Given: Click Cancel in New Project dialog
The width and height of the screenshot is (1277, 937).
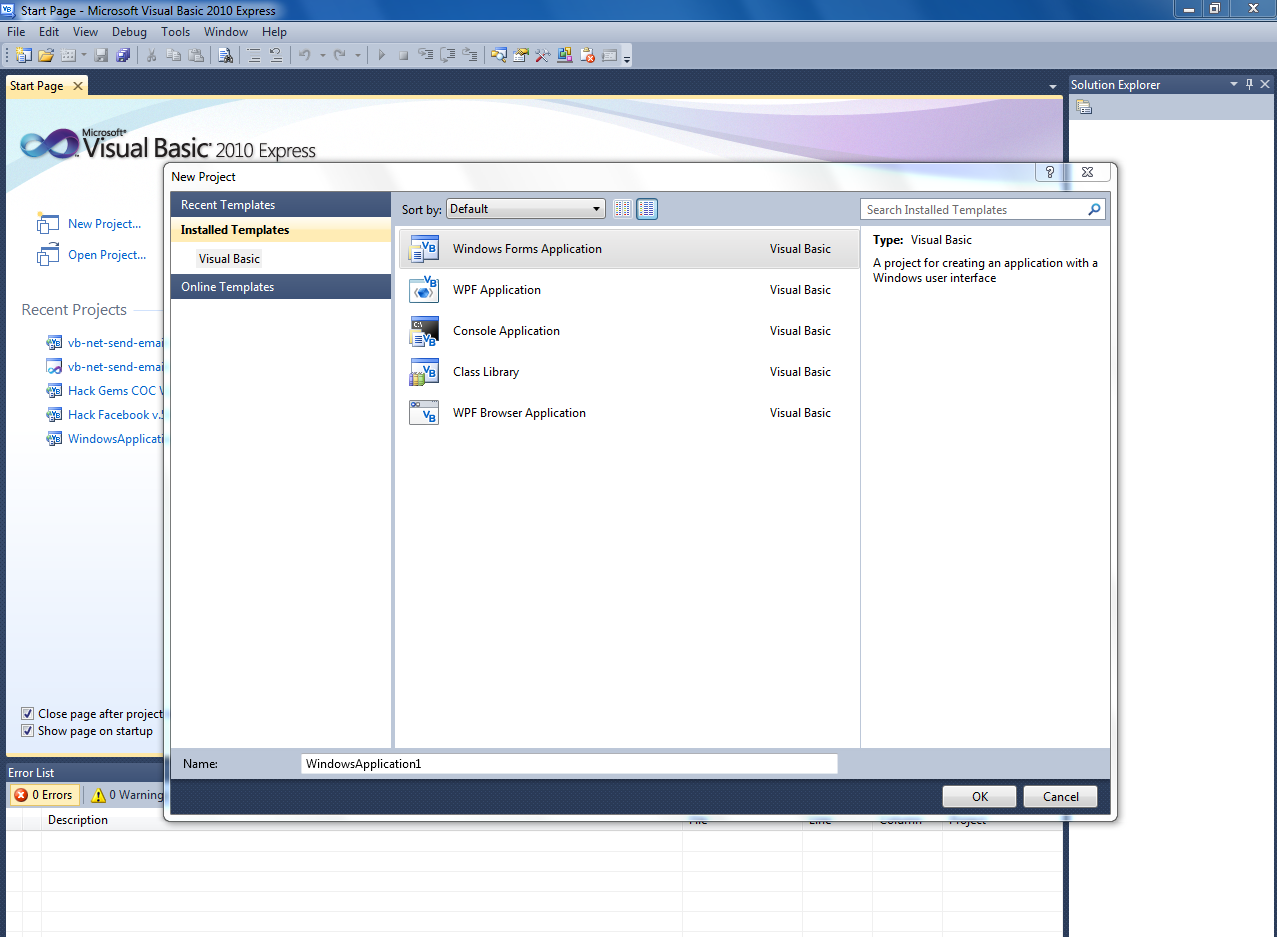Looking at the screenshot, I should tap(1061, 797).
